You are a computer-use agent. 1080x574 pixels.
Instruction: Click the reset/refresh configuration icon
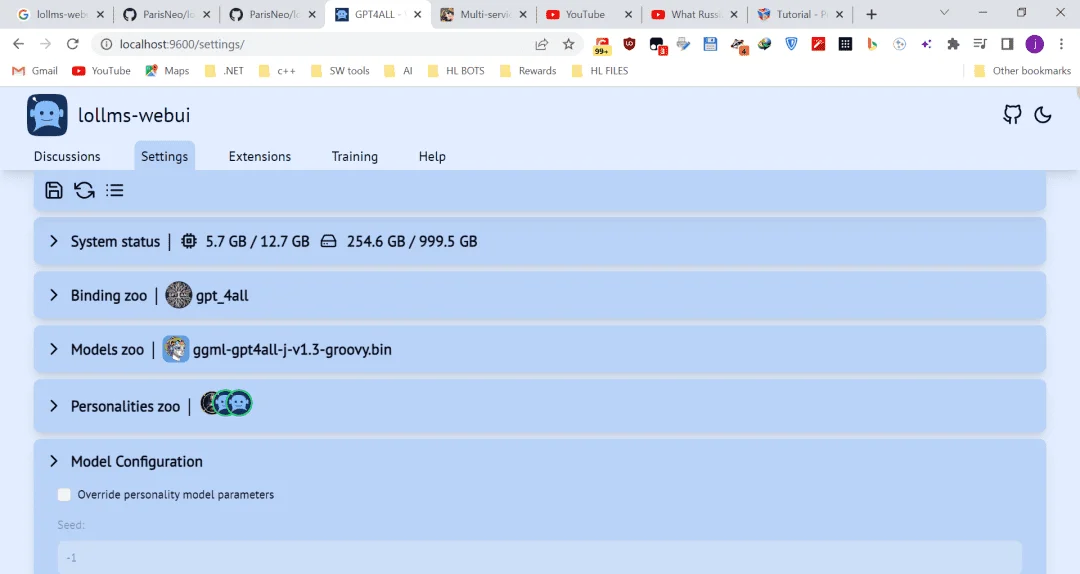(x=84, y=190)
